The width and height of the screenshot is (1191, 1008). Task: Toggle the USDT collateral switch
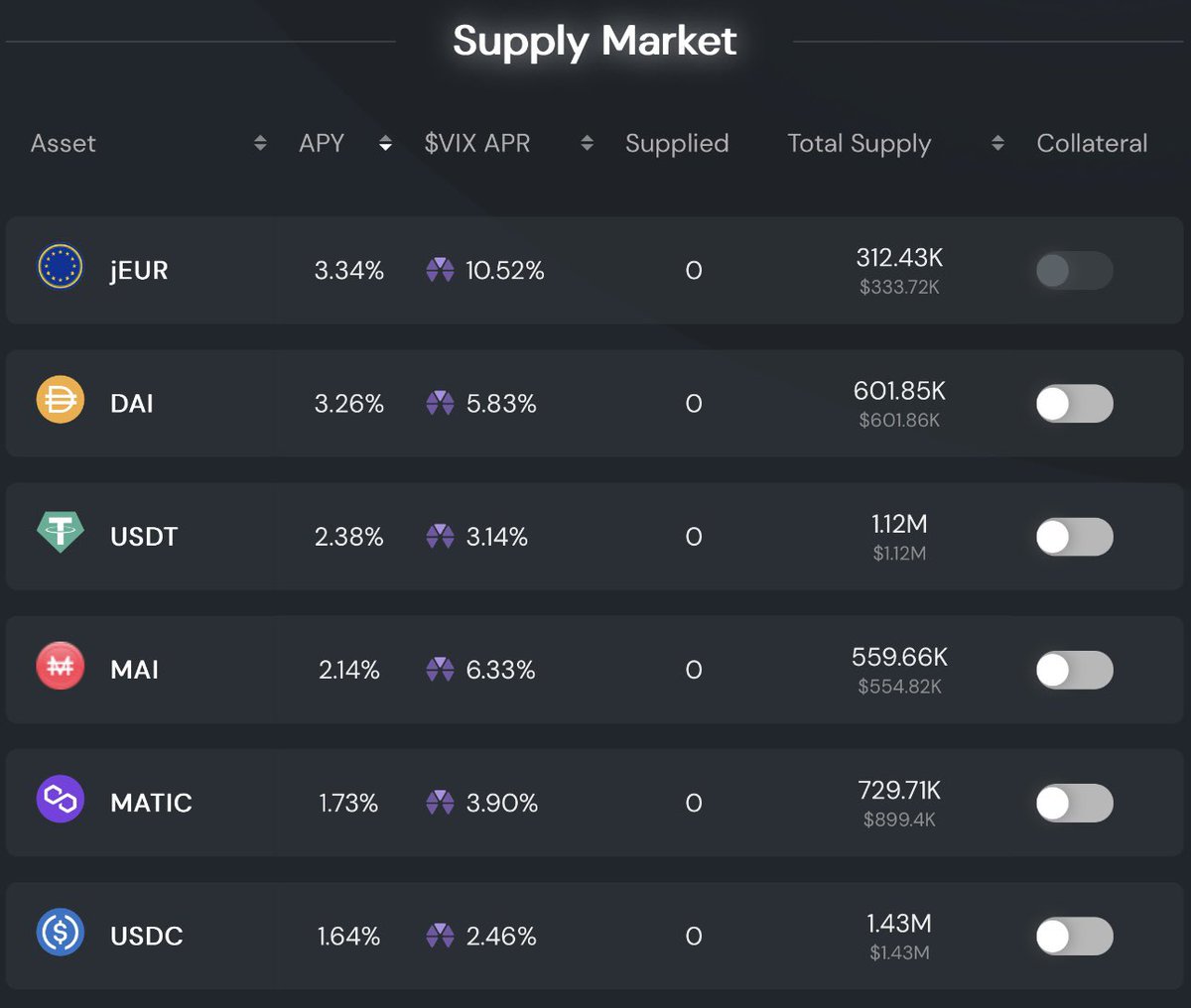click(1074, 537)
